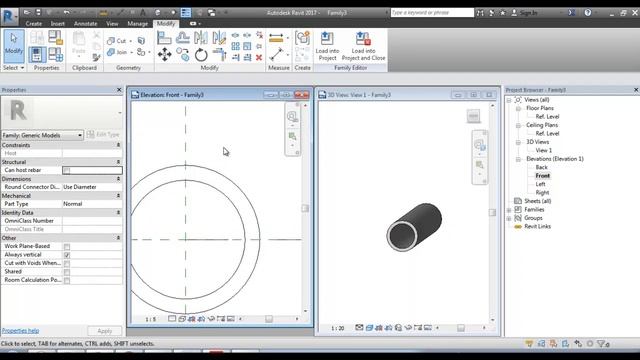The width and height of the screenshot is (640, 360).
Task: Toggle Can host rebar checkbox
Action: click(67, 170)
